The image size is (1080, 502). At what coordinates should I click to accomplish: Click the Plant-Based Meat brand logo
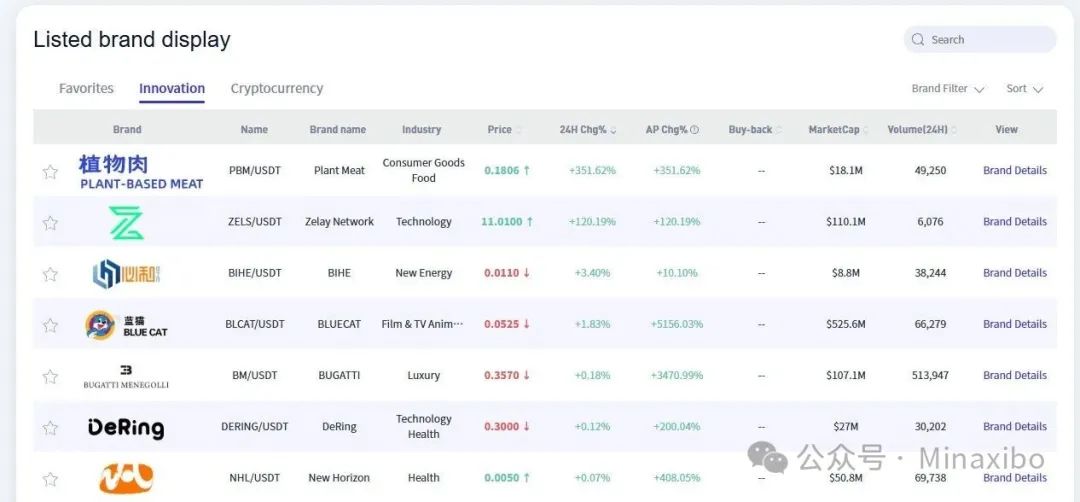pos(141,171)
